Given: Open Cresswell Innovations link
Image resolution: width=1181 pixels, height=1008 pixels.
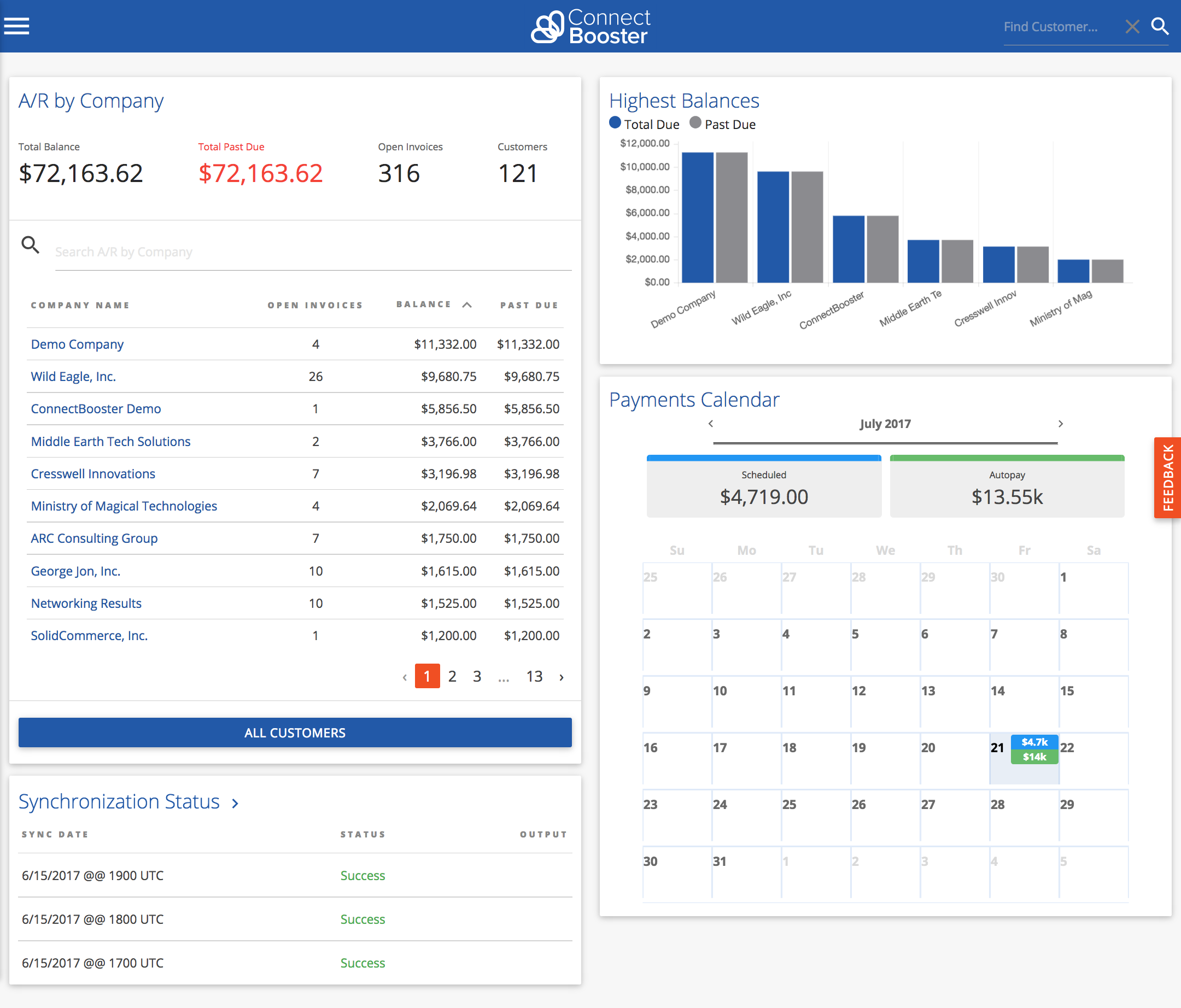Looking at the screenshot, I should click(93, 474).
